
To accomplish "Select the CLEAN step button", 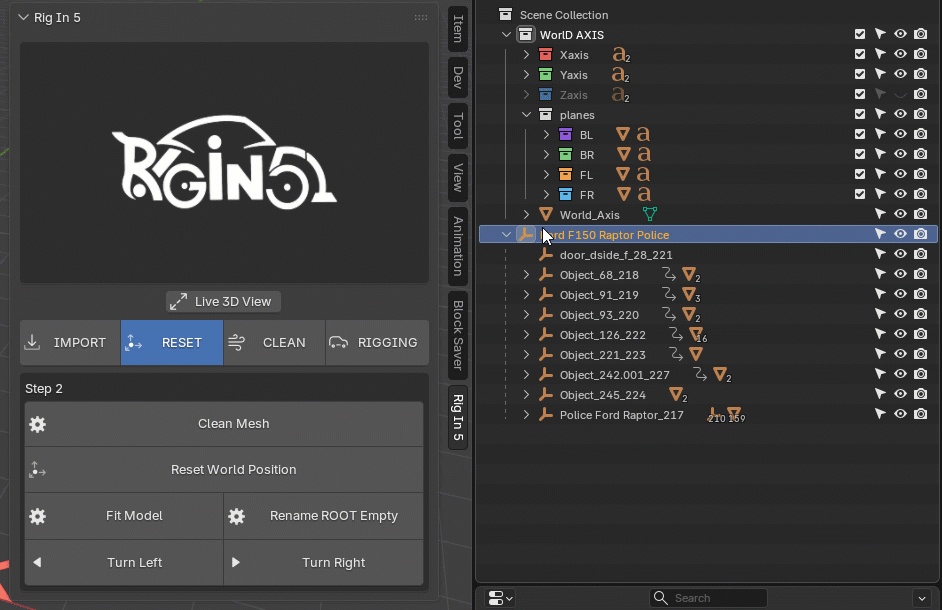I will [x=274, y=343].
